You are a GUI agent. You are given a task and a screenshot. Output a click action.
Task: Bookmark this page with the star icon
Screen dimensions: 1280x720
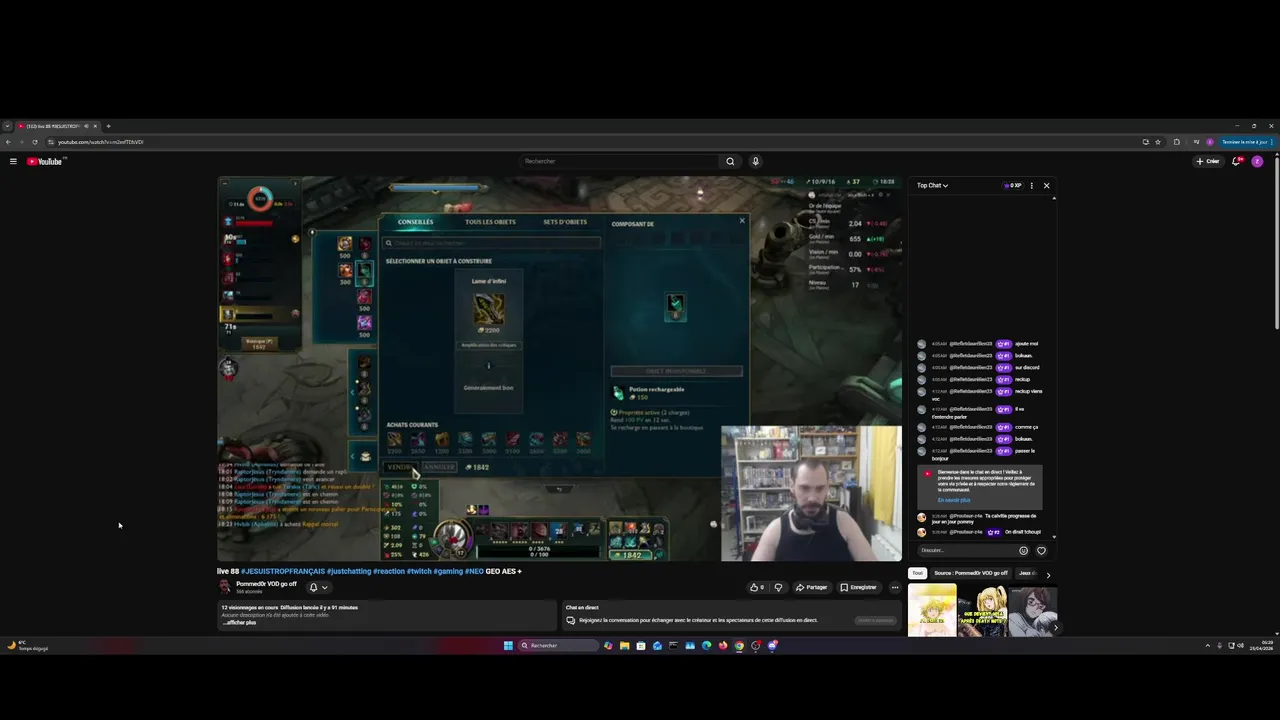pyautogui.click(x=1158, y=142)
